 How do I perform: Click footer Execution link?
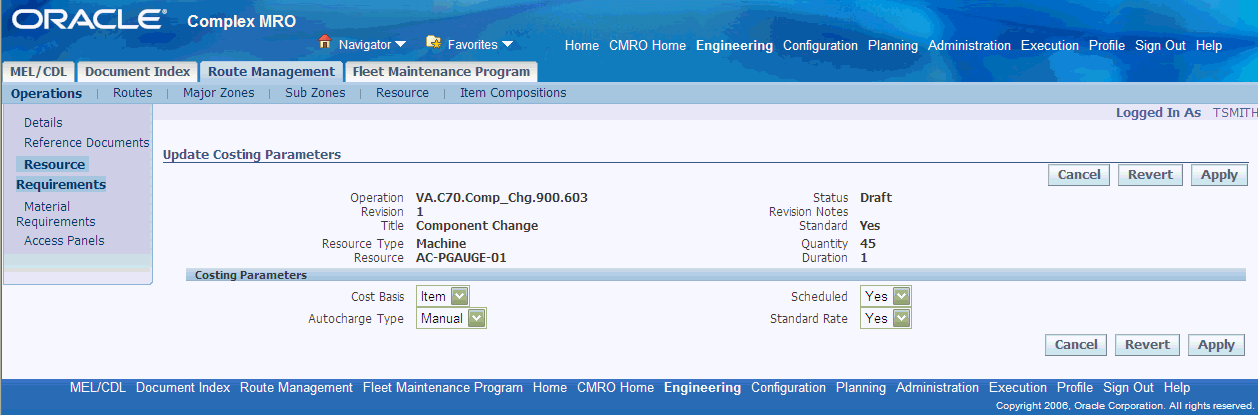(1018, 387)
